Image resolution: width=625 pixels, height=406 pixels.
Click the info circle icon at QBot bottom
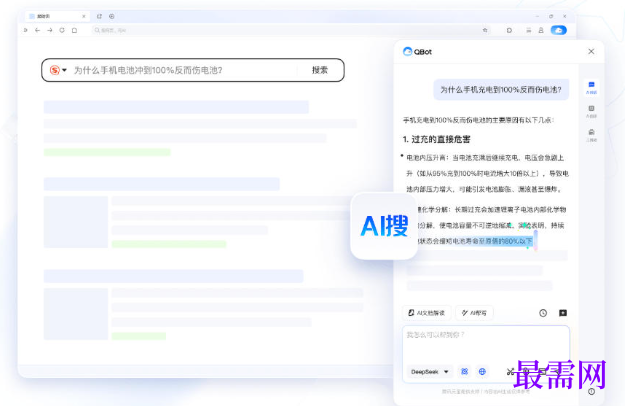(592, 392)
